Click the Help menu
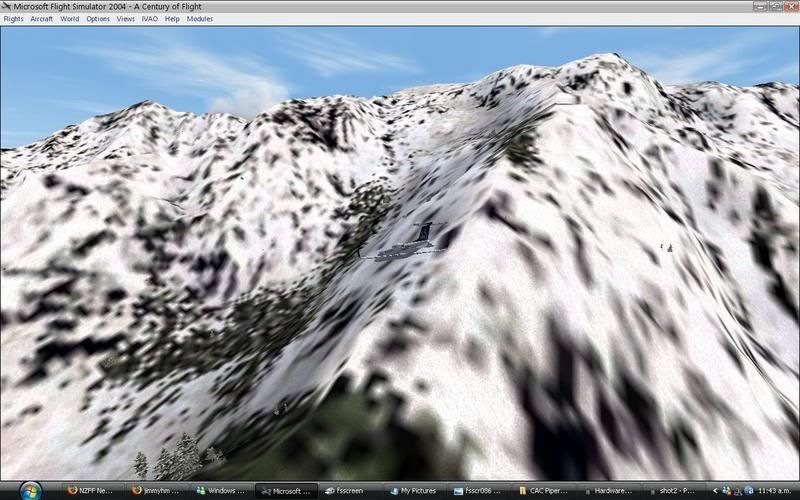 point(172,19)
